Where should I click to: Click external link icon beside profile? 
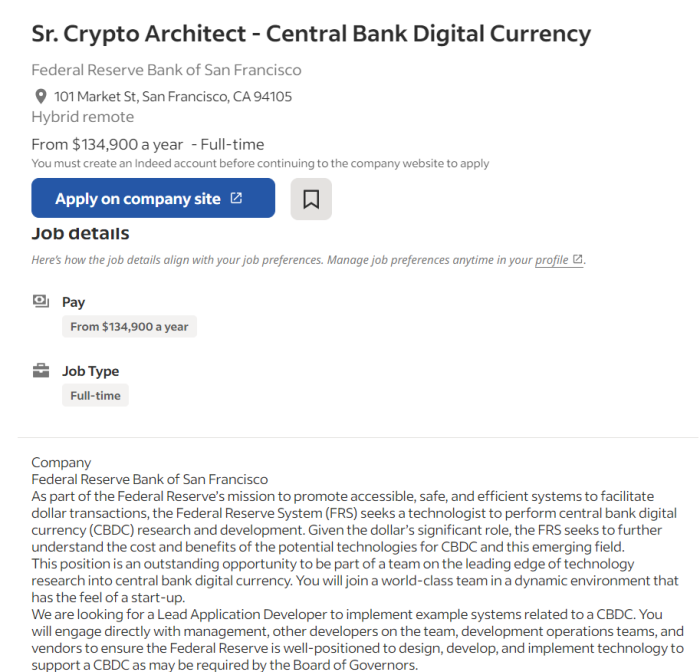(577, 259)
